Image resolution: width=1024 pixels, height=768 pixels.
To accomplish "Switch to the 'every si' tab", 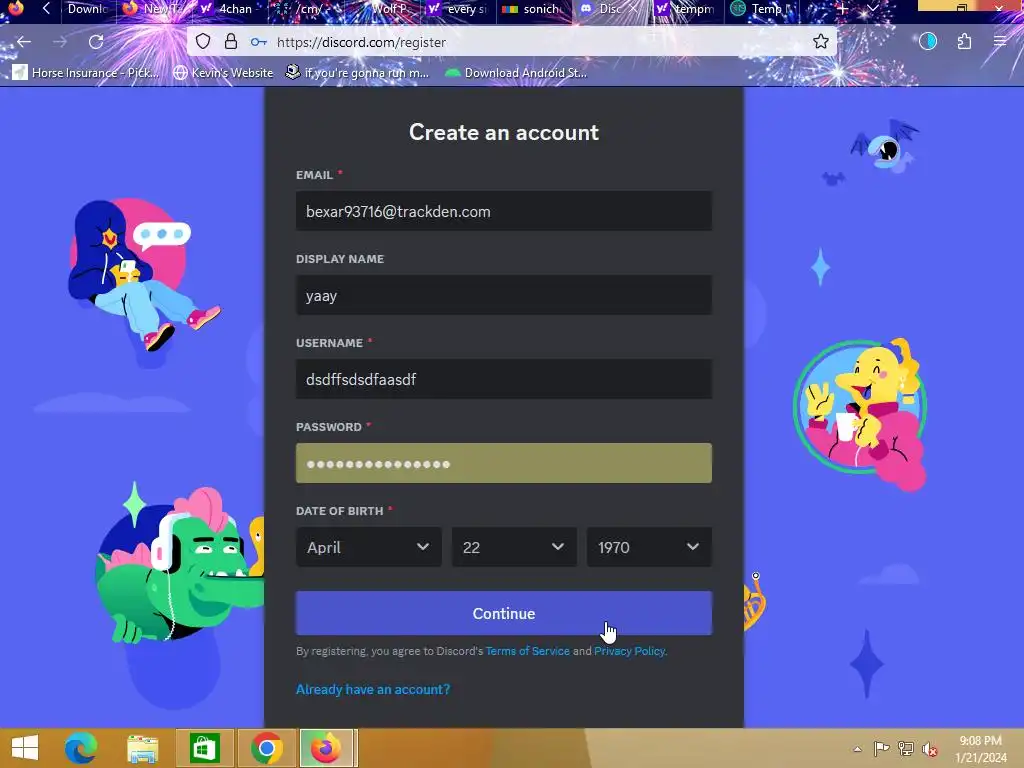I will click(457, 9).
